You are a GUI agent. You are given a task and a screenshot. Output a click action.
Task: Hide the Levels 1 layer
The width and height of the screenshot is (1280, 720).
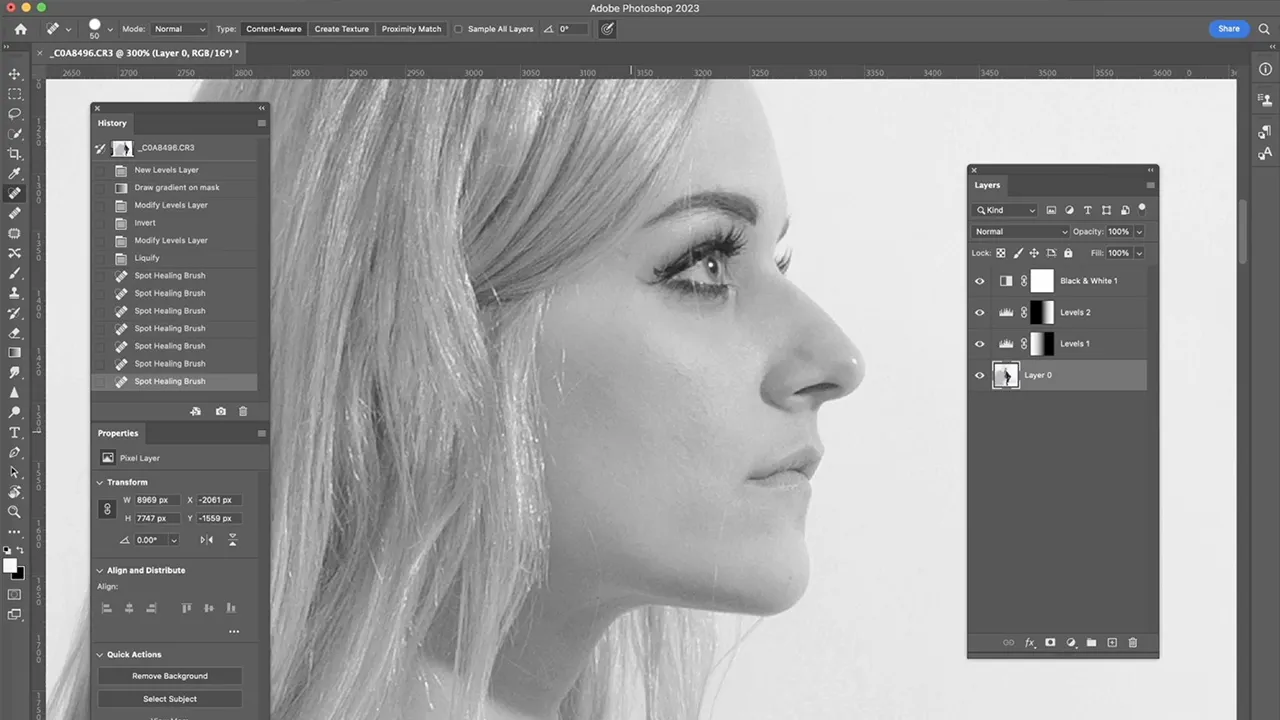coord(980,344)
